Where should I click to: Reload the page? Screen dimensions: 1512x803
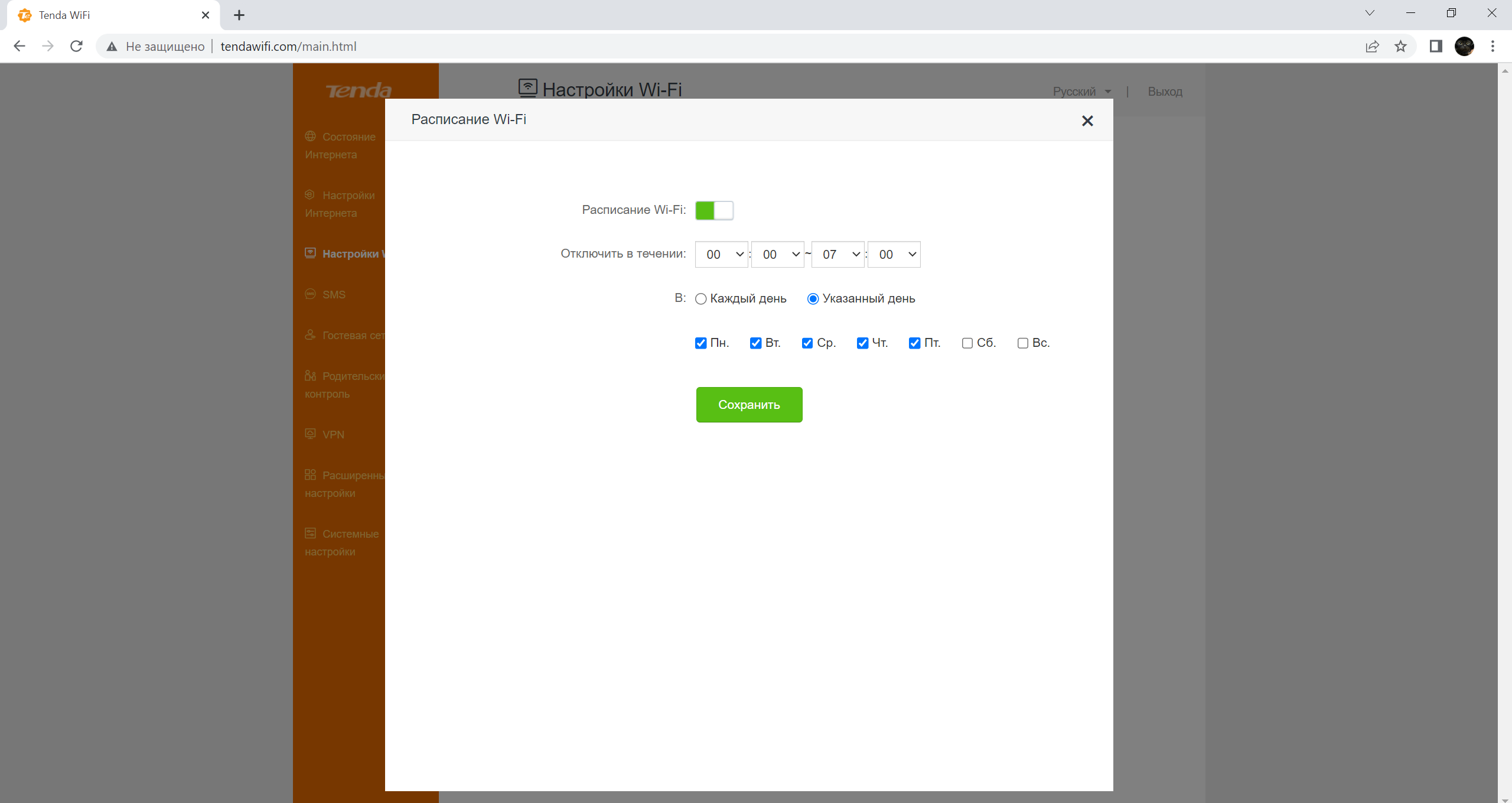coord(76,46)
